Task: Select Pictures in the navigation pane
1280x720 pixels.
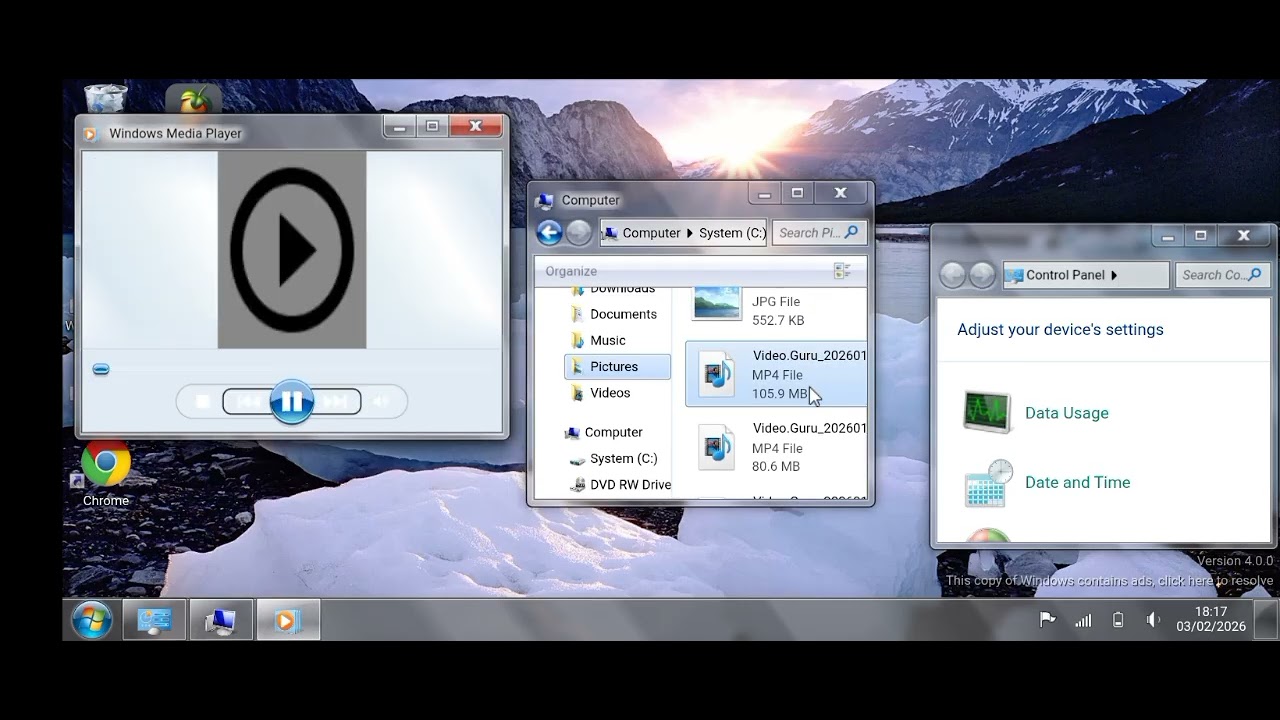Action: click(617, 367)
